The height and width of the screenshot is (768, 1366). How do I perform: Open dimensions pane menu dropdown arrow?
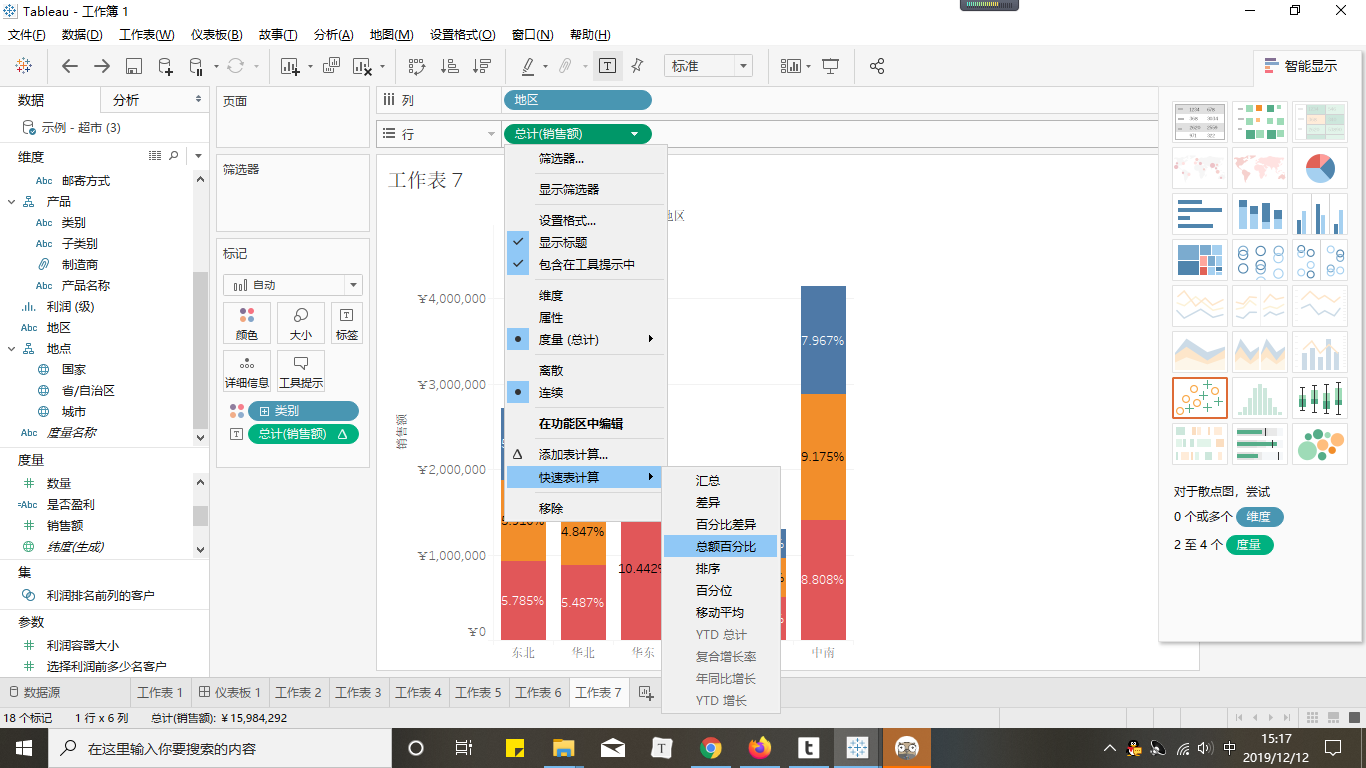198,156
